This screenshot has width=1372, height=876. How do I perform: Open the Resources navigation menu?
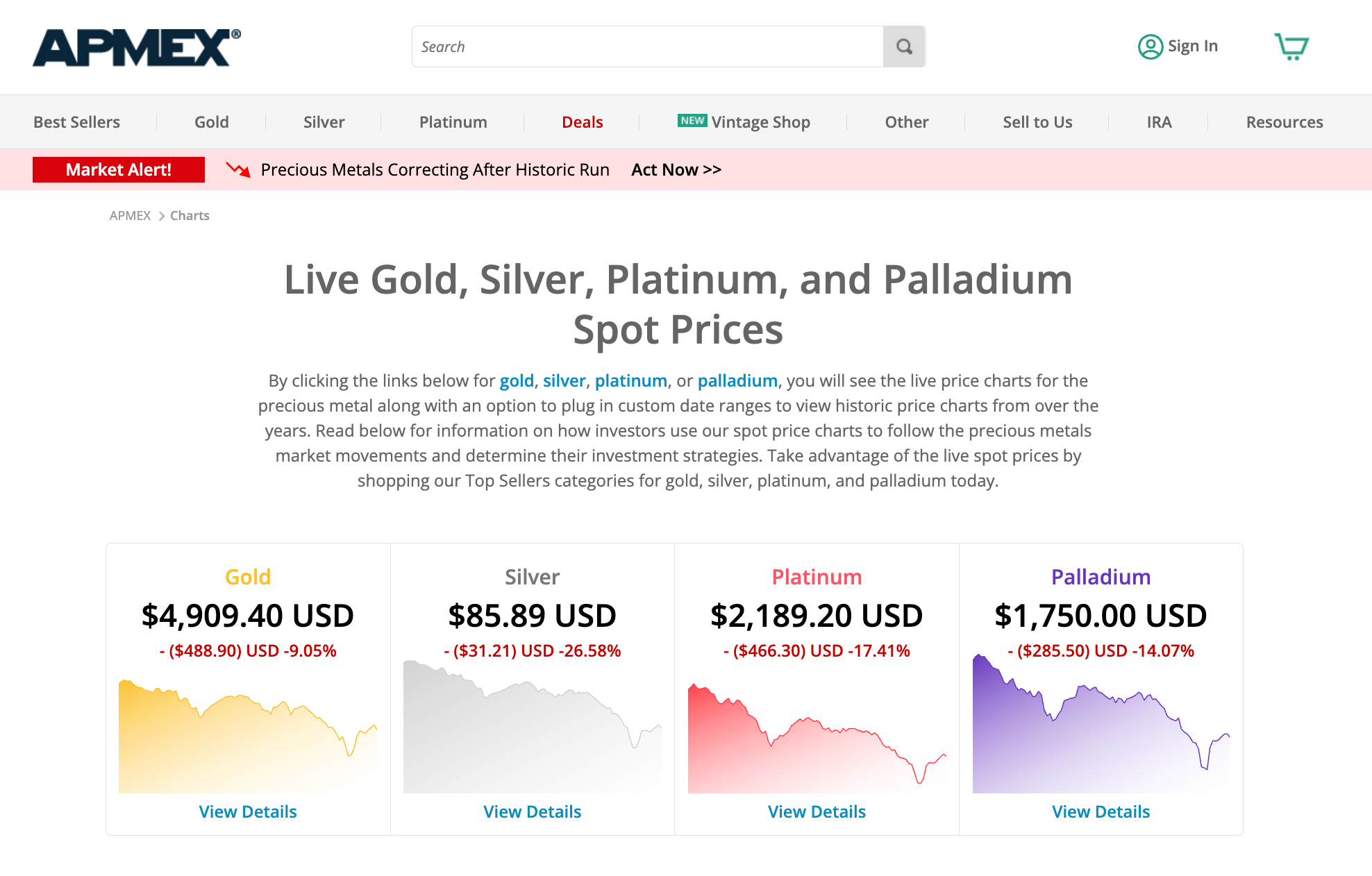[1284, 122]
